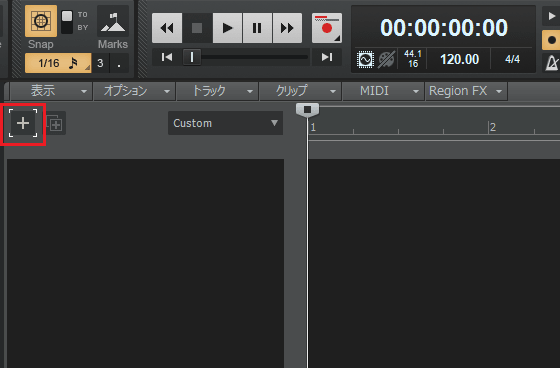The height and width of the screenshot is (368, 560).
Task: Click the Fast Forward button
Action: 287,28
